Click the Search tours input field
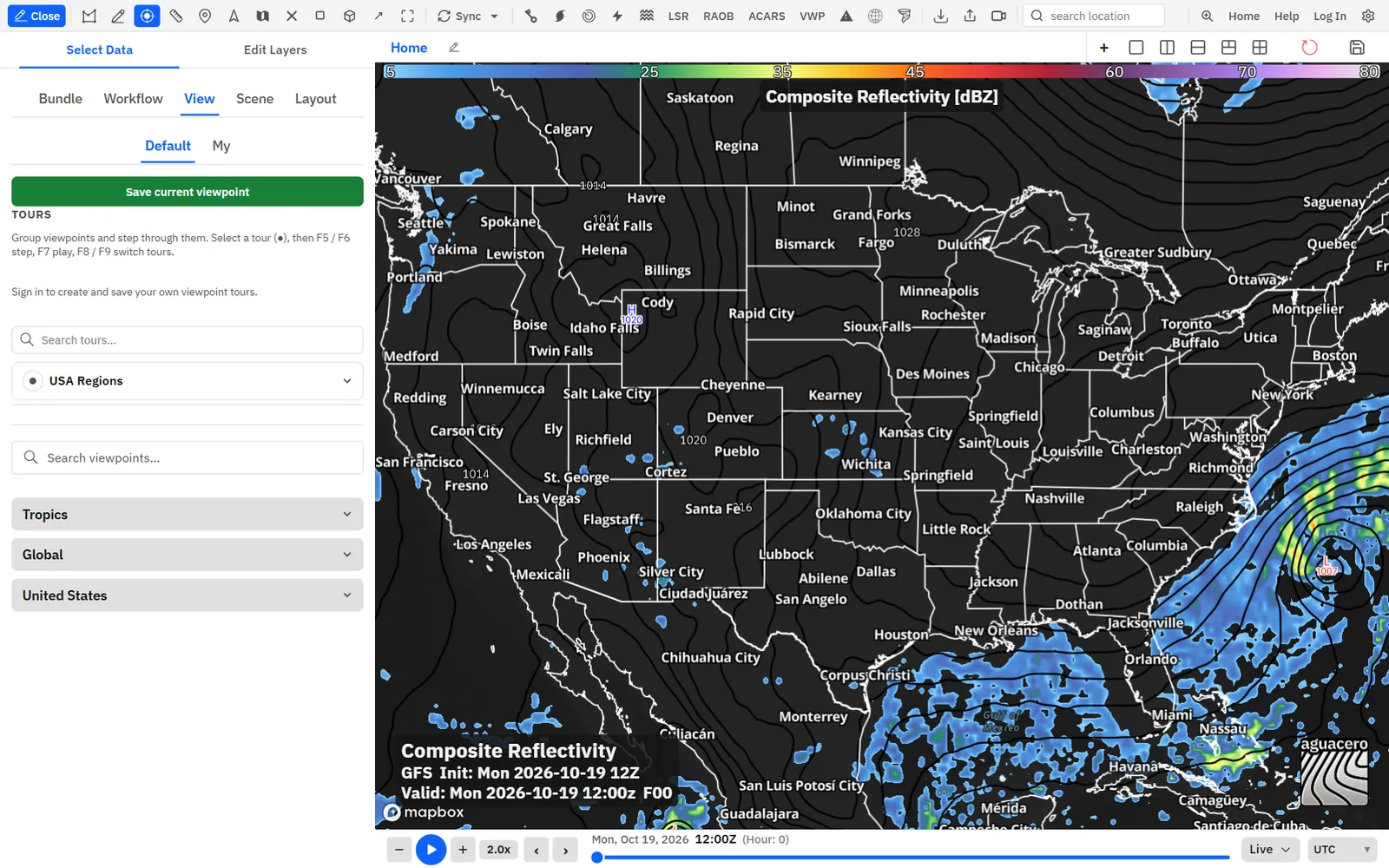 [188, 340]
